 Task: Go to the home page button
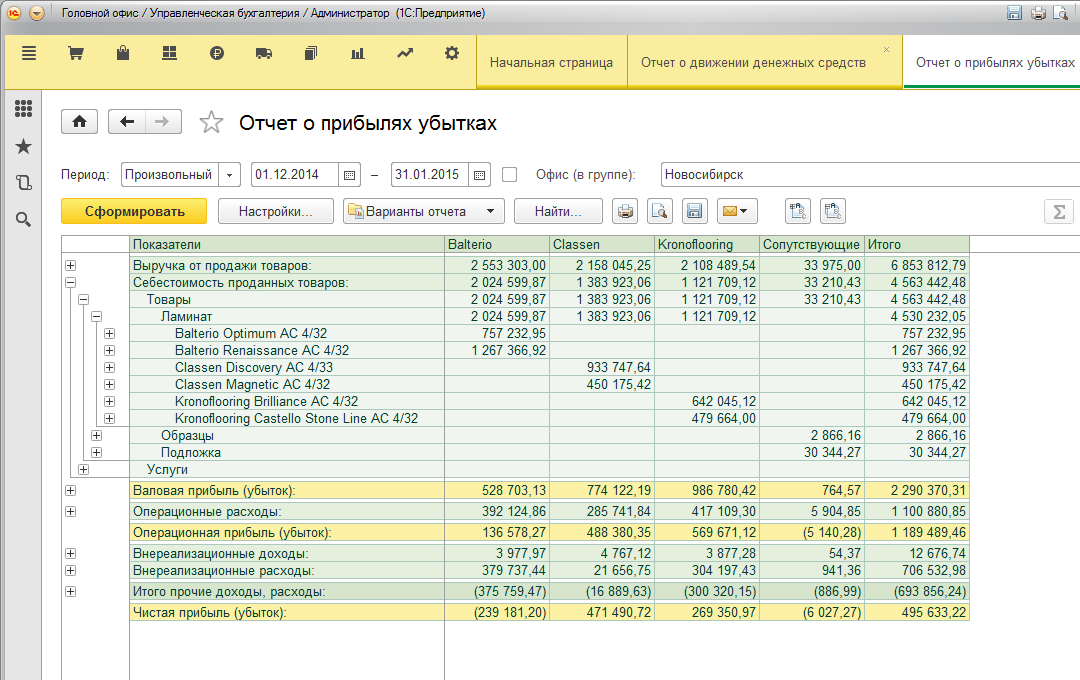click(79, 122)
